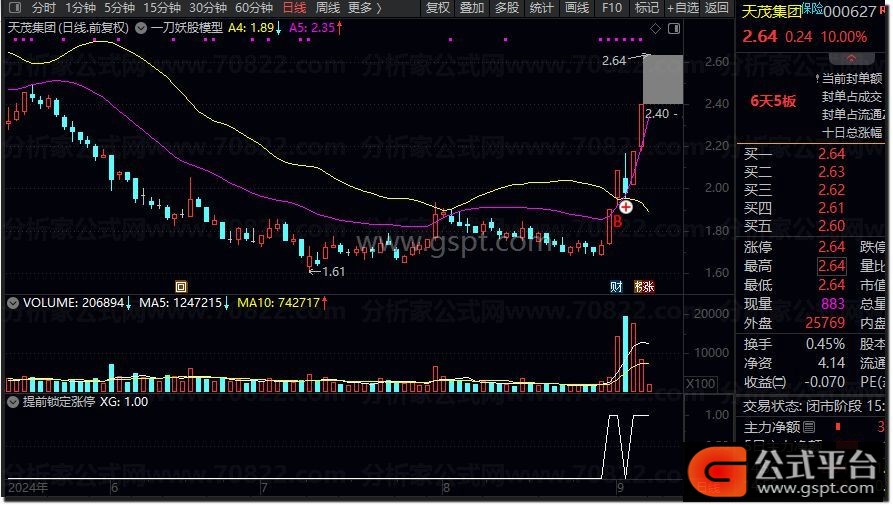Screen dimensions: 893x505
Task: Add stock with +自选 button
Action: pyautogui.click(x=682, y=8)
